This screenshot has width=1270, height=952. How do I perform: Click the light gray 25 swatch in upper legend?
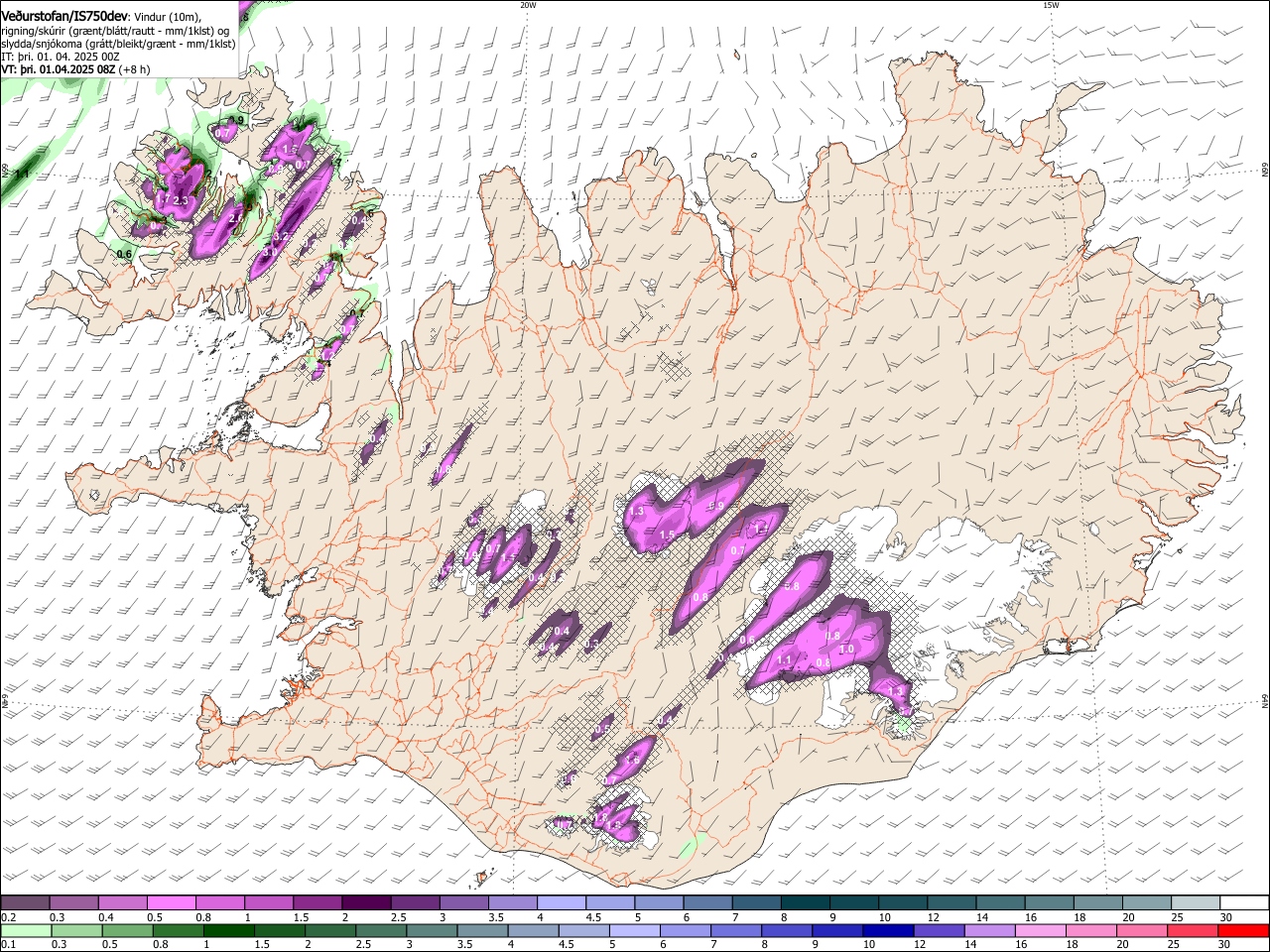(x=1196, y=903)
